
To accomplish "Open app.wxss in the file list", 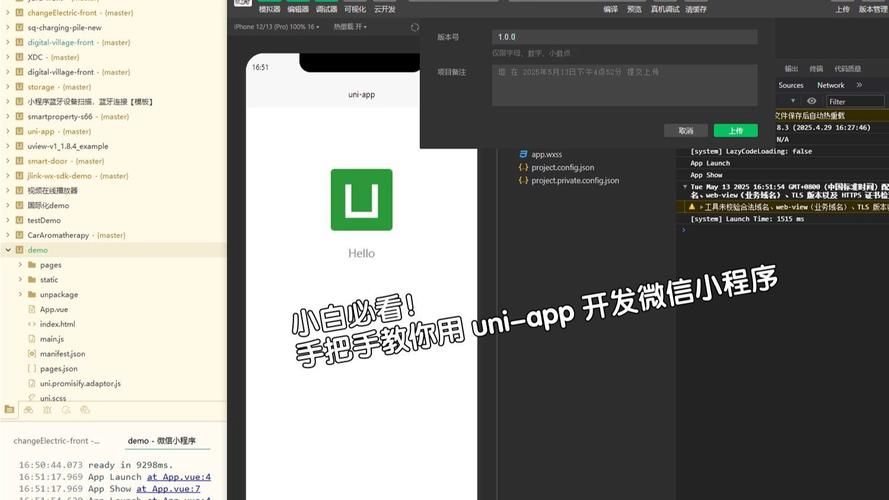I will coord(547,154).
